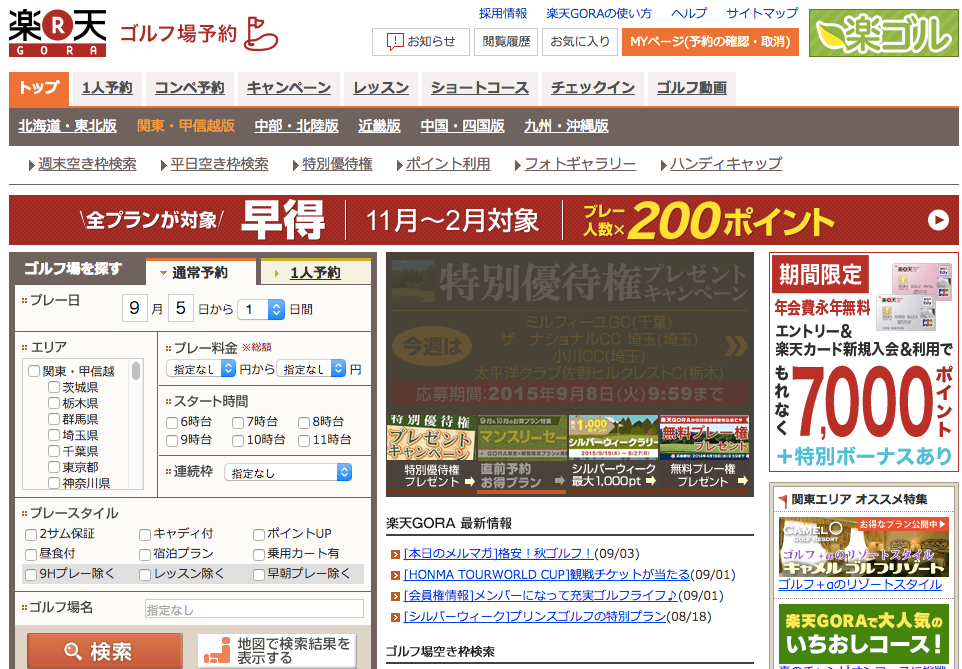Open 特別優待権 link
Screen dimensions: 962x669
tap(337, 164)
